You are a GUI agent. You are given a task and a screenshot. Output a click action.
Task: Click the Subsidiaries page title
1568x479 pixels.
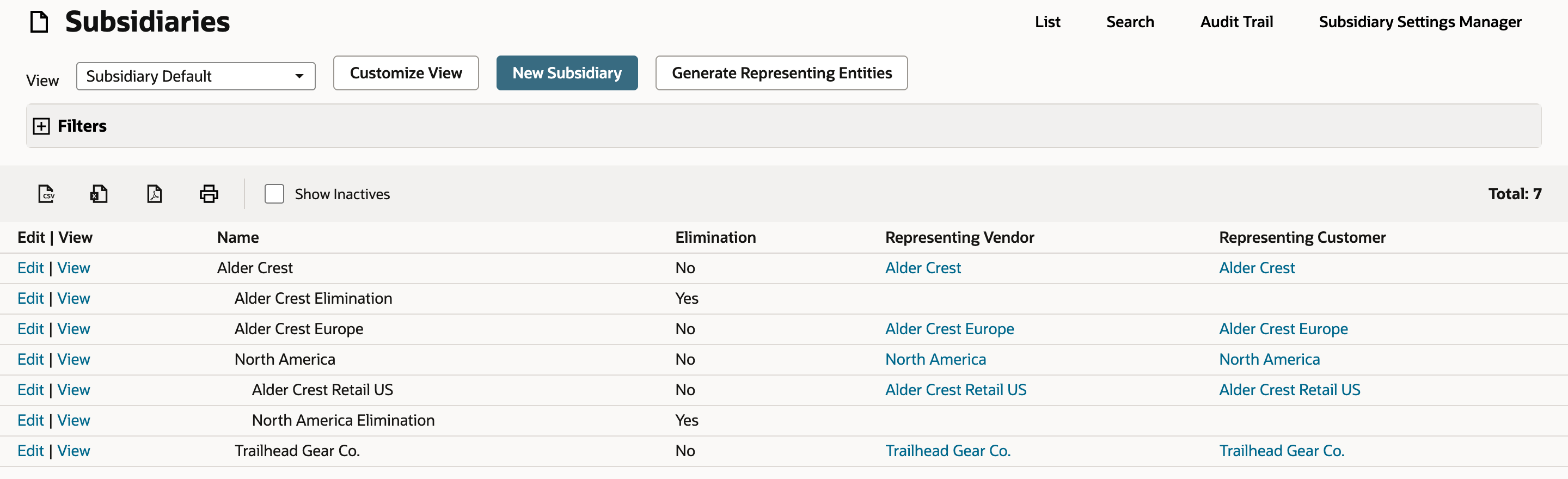coord(148,22)
